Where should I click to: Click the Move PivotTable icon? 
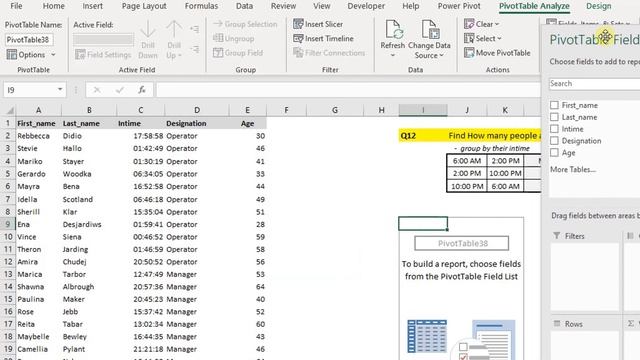click(x=469, y=53)
